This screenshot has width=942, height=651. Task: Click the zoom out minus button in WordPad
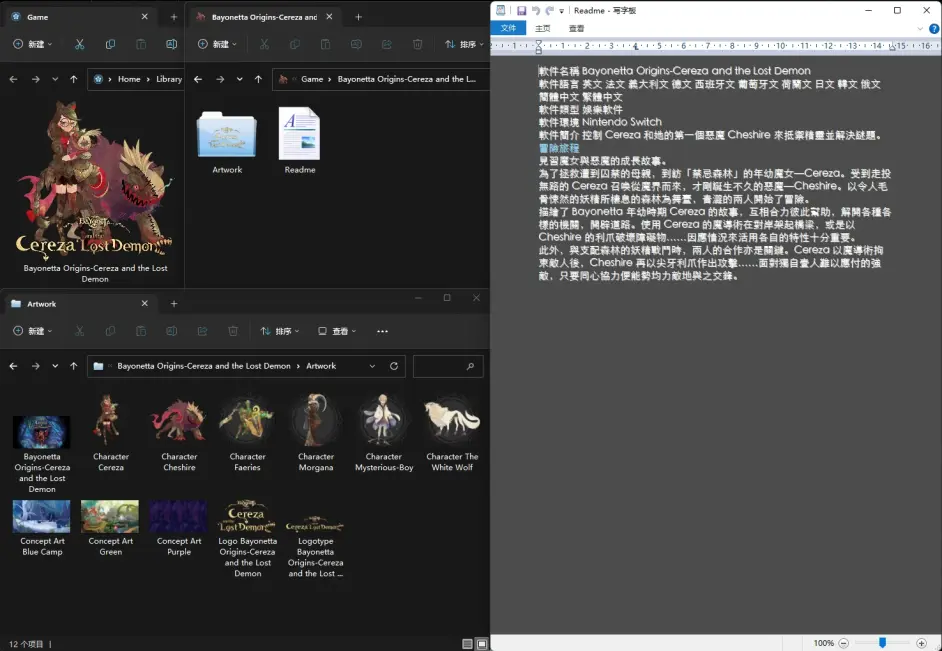coord(843,643)
